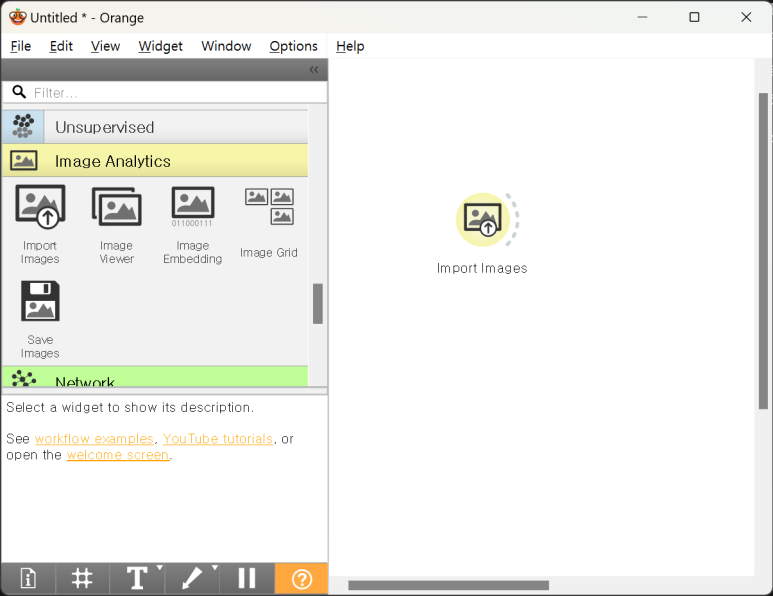Click the canvas vertical scrollbar

[x=763, y=251]
